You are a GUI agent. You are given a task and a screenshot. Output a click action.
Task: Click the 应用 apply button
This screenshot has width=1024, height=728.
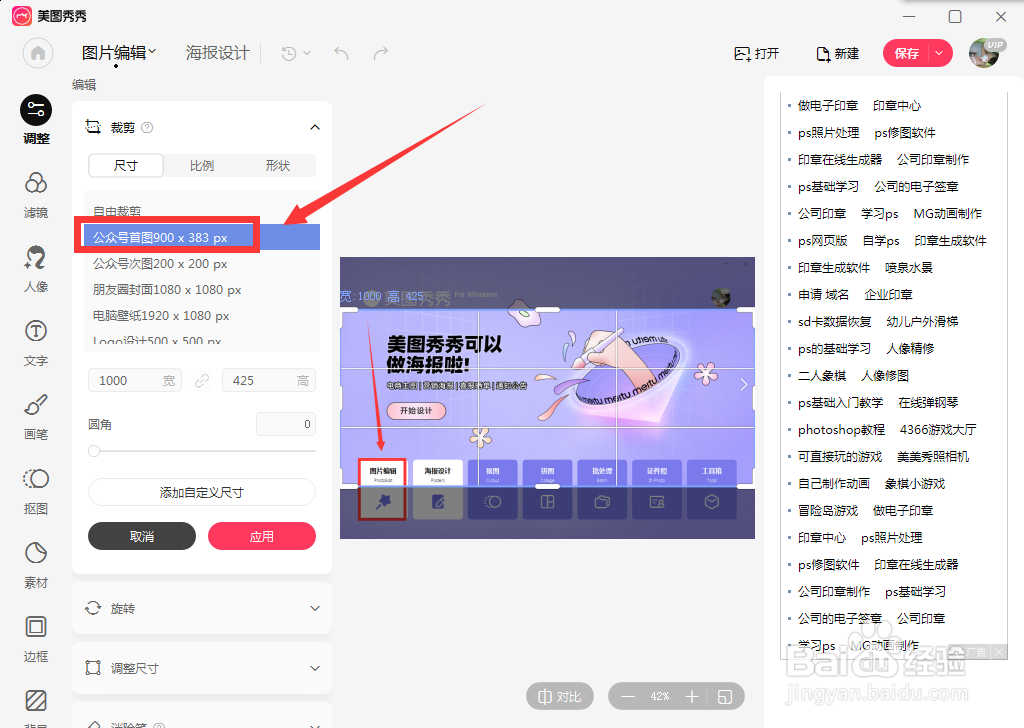[x=262, y=536]
